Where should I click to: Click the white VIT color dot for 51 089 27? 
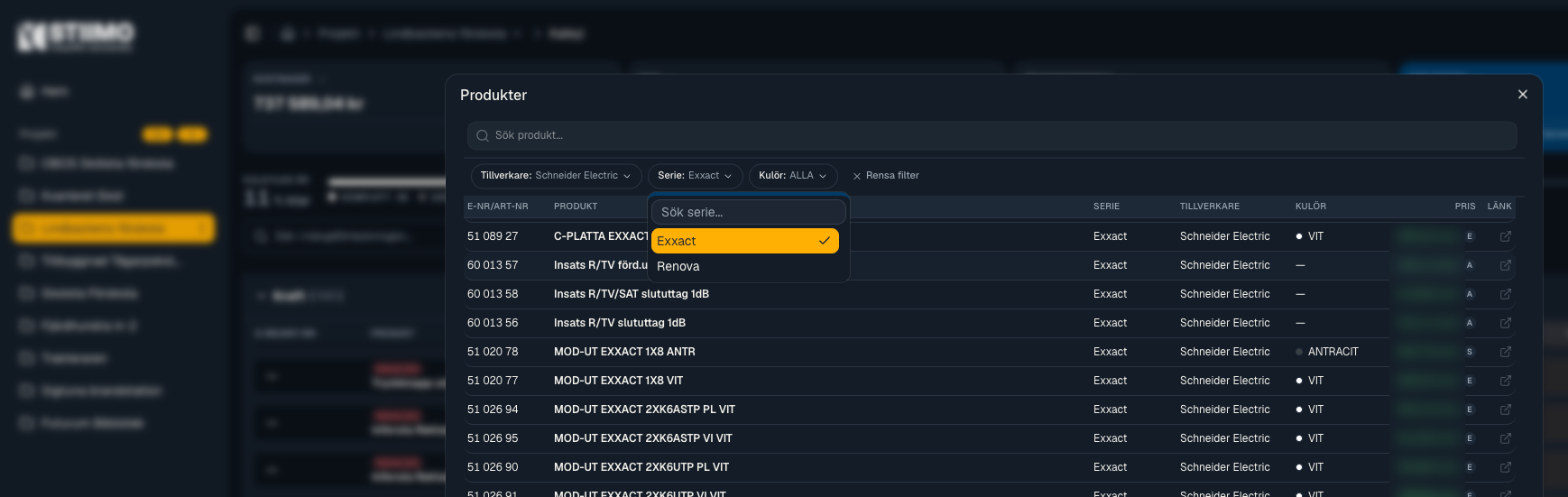coord(1299,236)
